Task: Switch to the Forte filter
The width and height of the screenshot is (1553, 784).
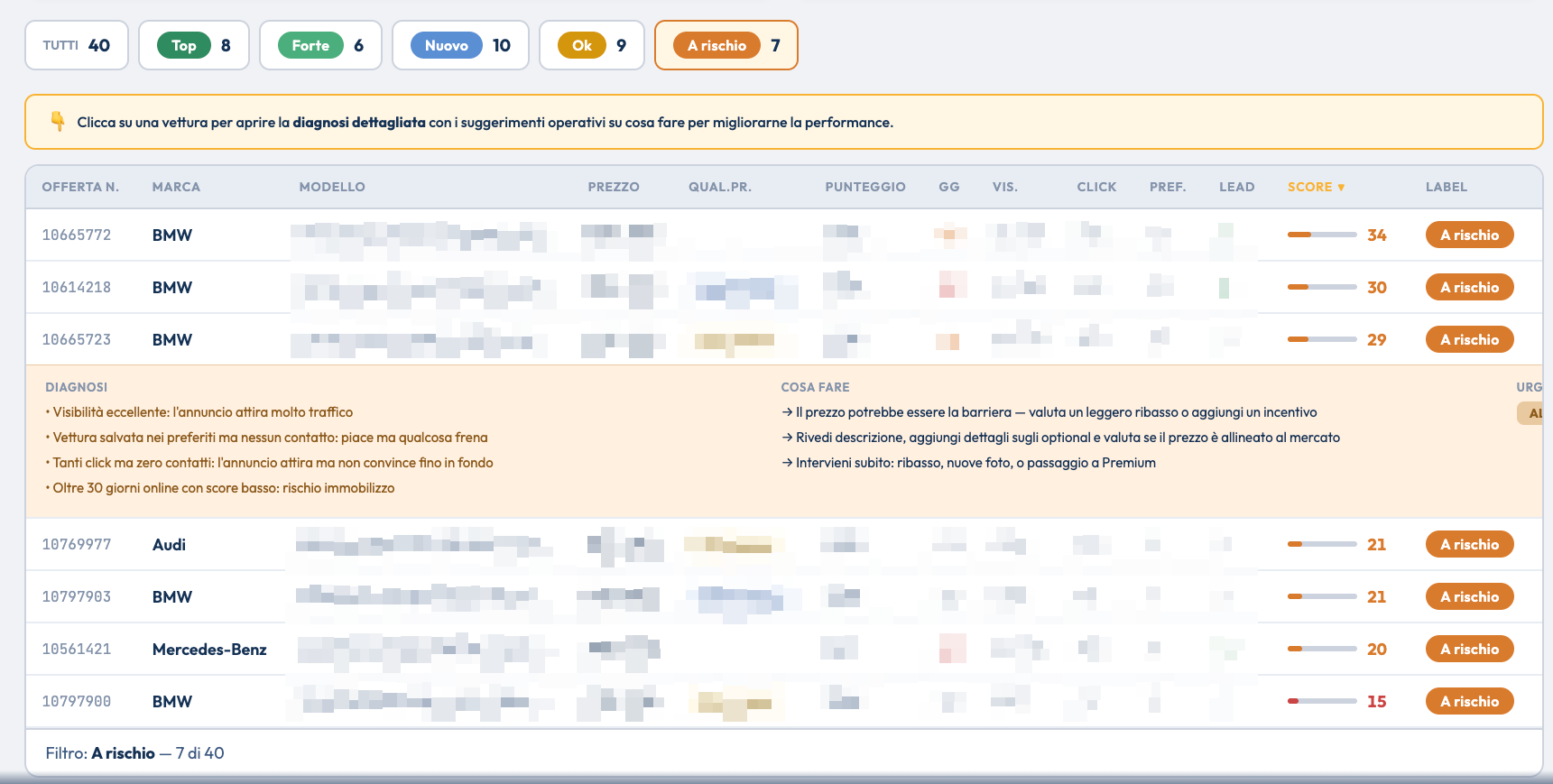Action: click(320, 45)
